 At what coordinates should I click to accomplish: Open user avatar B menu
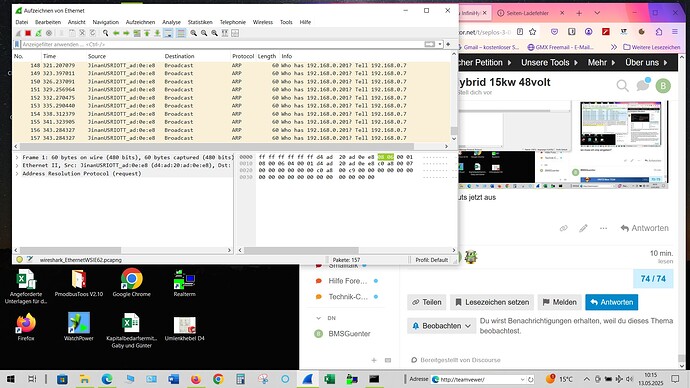663,86
